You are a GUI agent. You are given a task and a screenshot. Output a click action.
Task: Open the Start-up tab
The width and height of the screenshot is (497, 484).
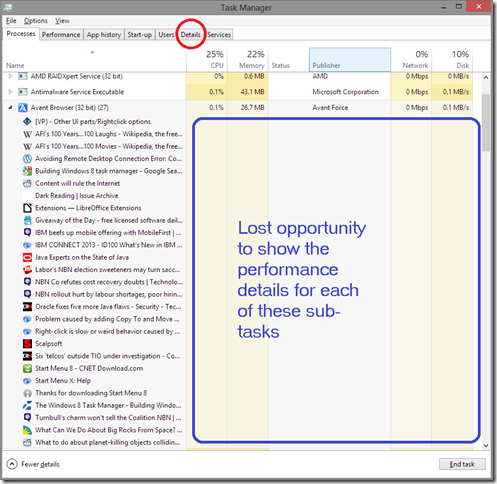coord(139,35)
